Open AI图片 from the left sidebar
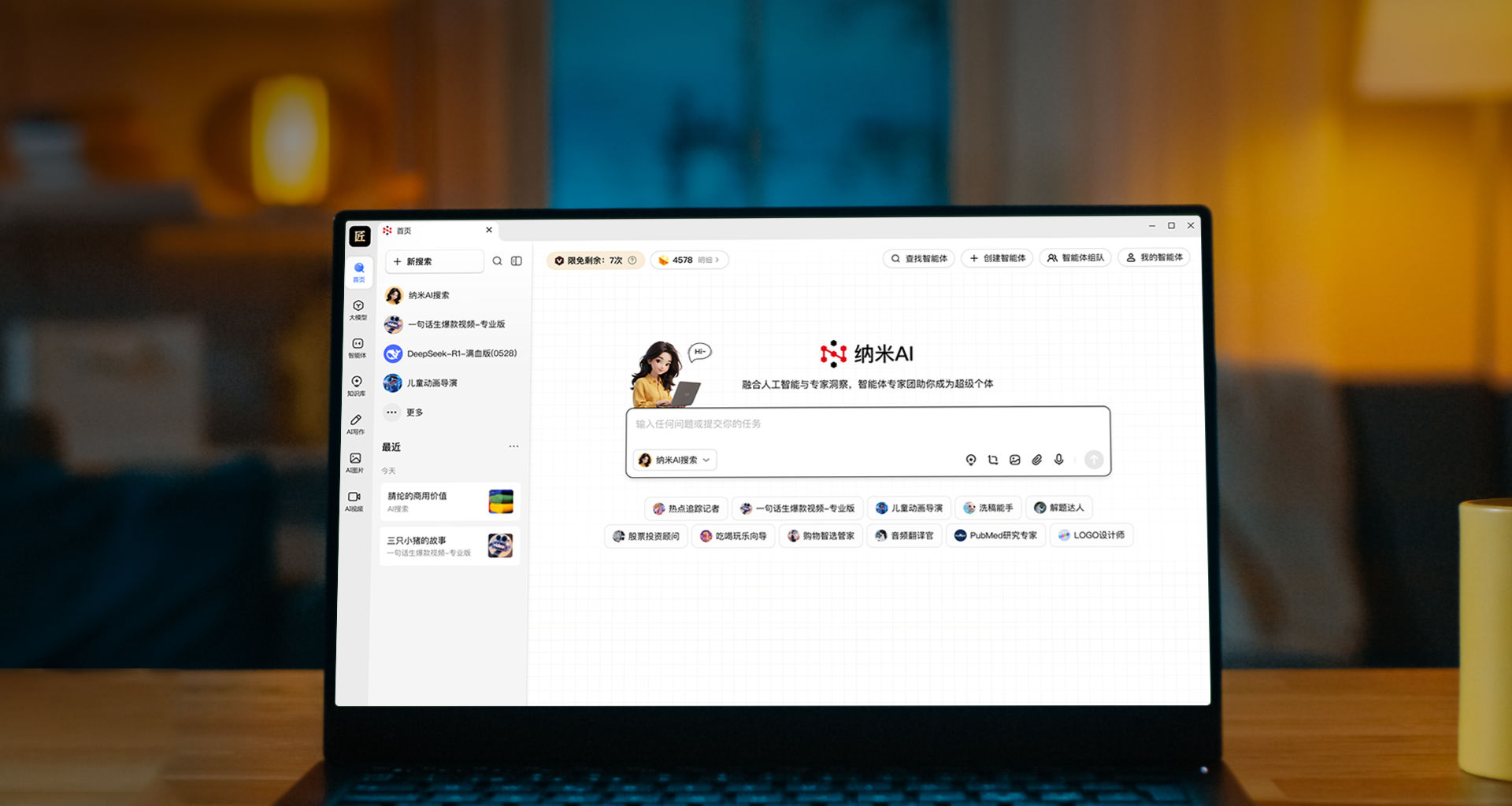Image resolution: width=1512 pixels, height=806 pixels. tap(355, 463)
